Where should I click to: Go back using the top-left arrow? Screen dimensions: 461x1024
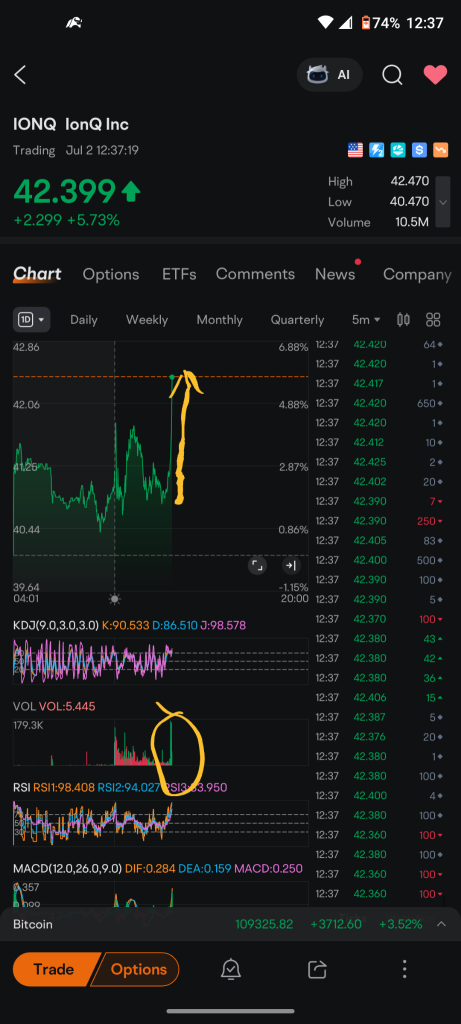point(20,74)
